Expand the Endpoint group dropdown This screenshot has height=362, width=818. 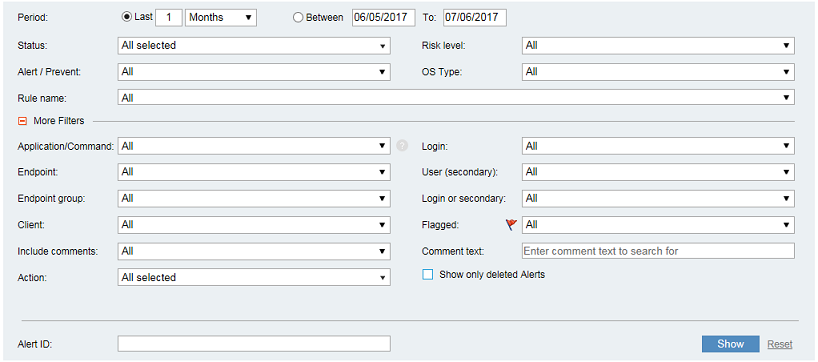tap(254, 198)
